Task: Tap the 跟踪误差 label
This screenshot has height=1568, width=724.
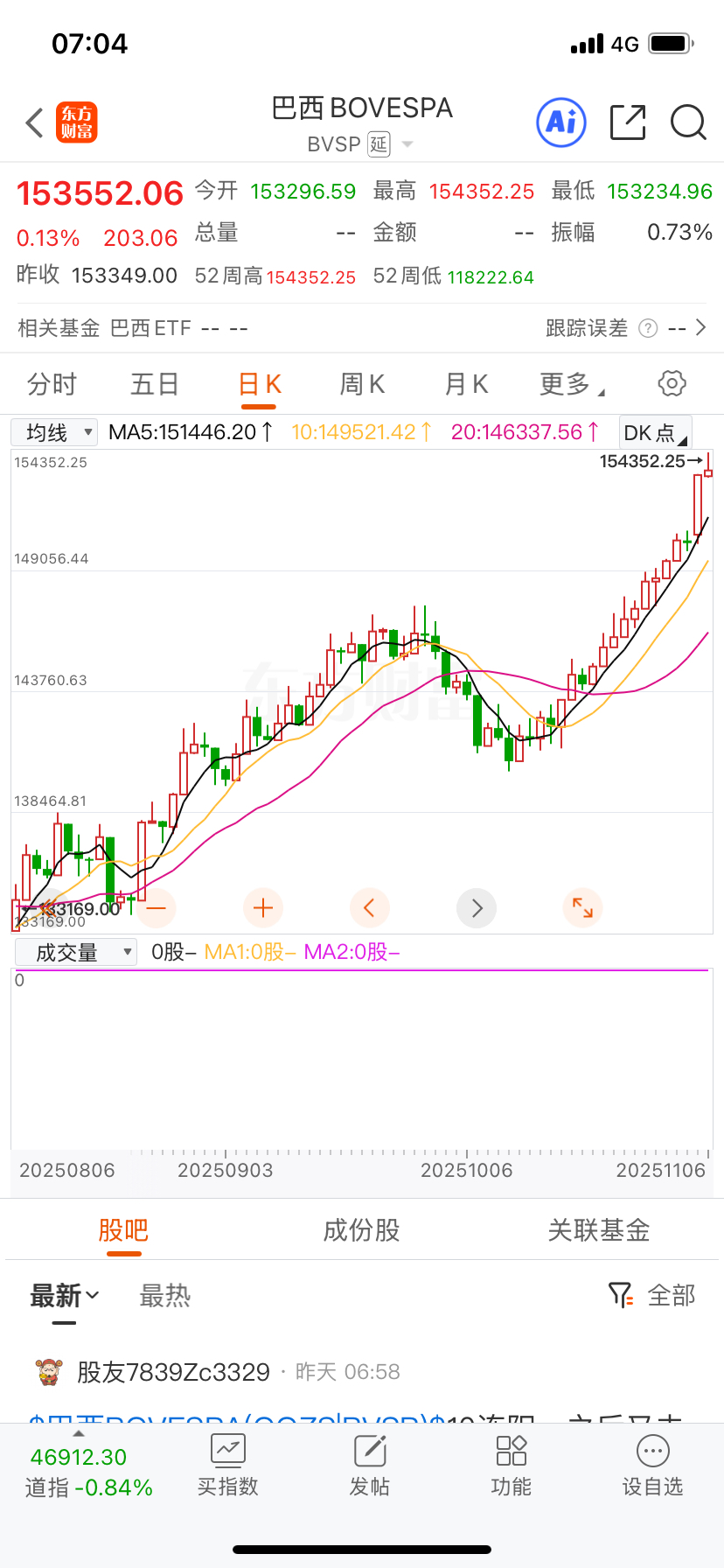Action: 587,328
